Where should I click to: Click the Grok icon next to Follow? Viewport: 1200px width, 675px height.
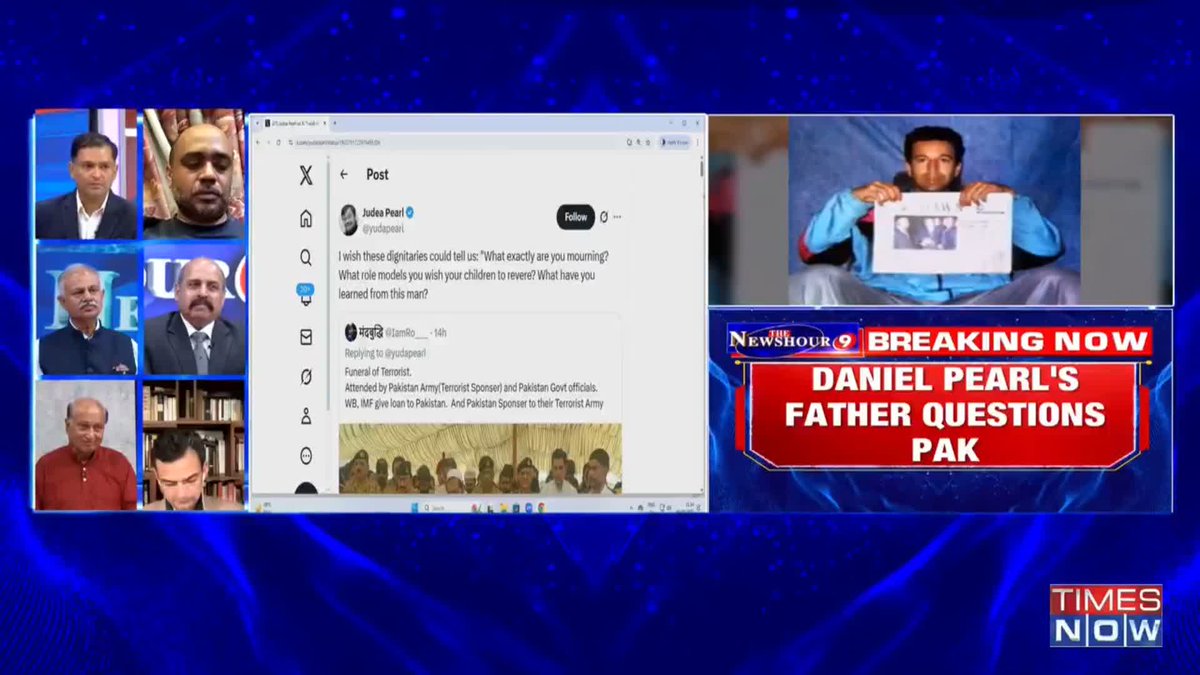[603, 217]
